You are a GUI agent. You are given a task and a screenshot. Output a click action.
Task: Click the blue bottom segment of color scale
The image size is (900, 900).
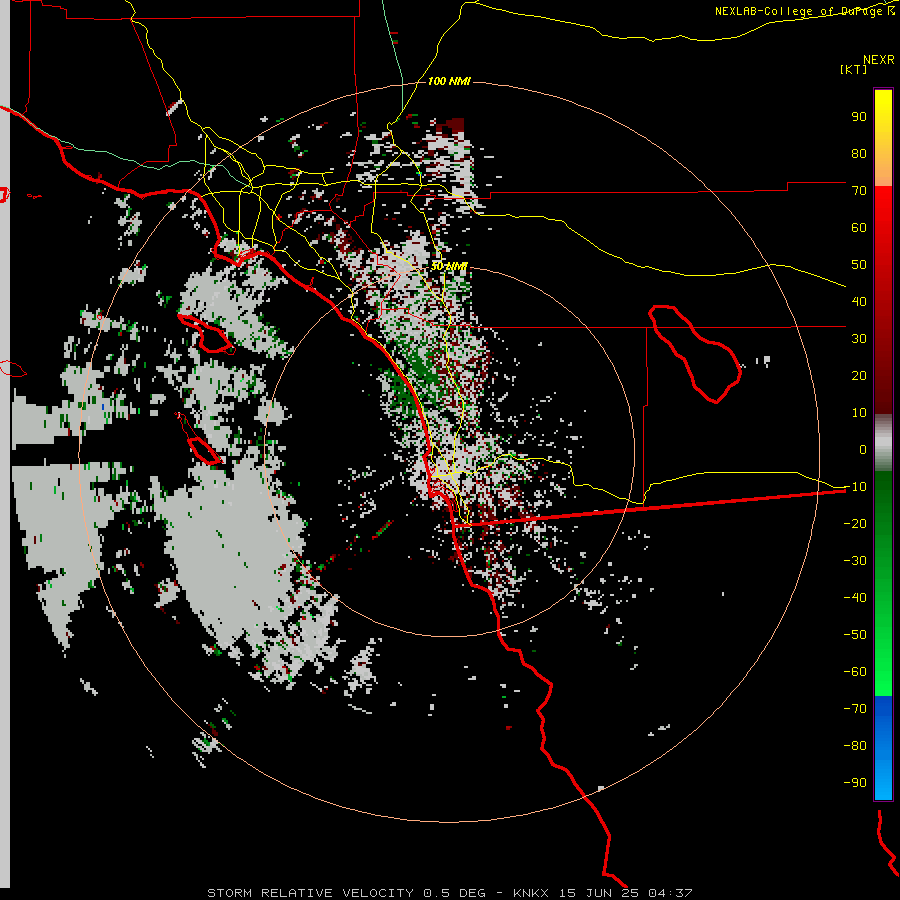pos(883,747)
